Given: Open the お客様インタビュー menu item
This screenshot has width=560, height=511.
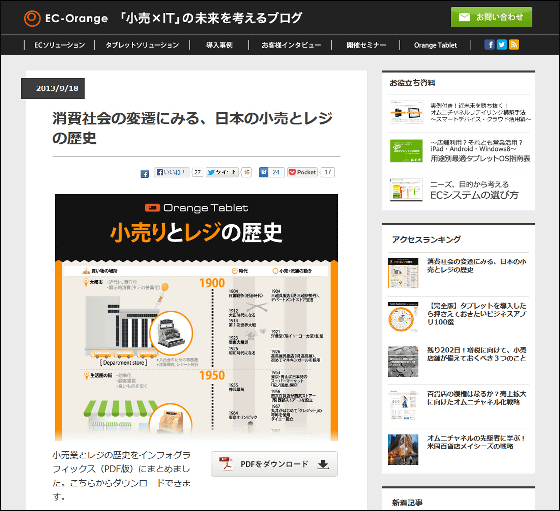Looking at the screenshot, I should point(291,45).
